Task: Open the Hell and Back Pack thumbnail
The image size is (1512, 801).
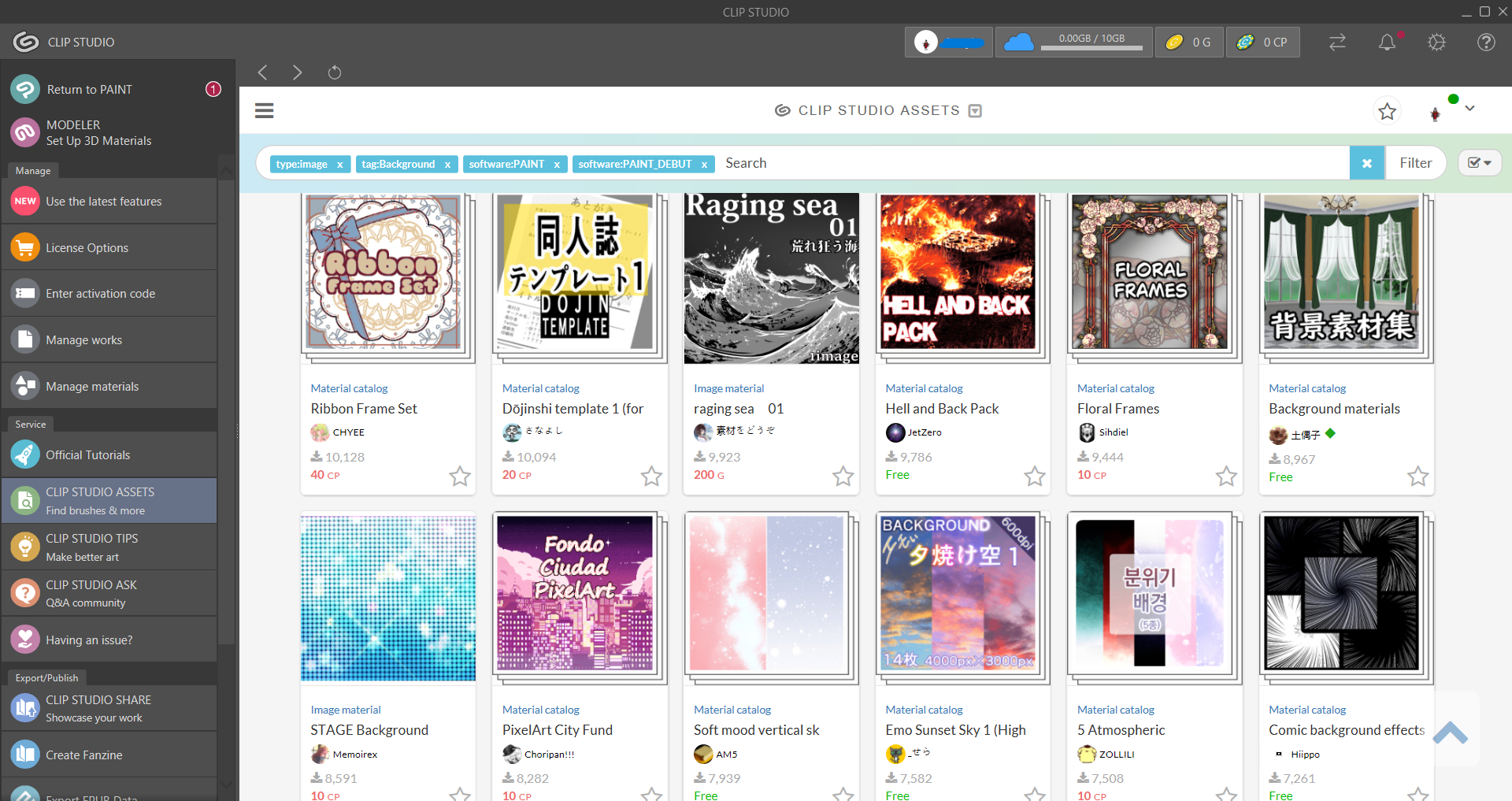Action: (x=962, y=277)
